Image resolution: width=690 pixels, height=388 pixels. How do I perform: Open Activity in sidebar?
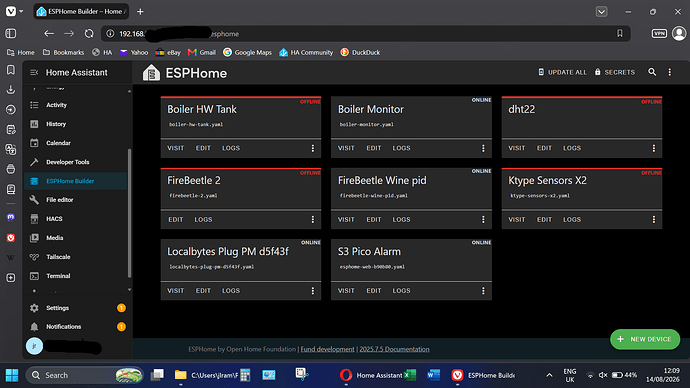76,105
